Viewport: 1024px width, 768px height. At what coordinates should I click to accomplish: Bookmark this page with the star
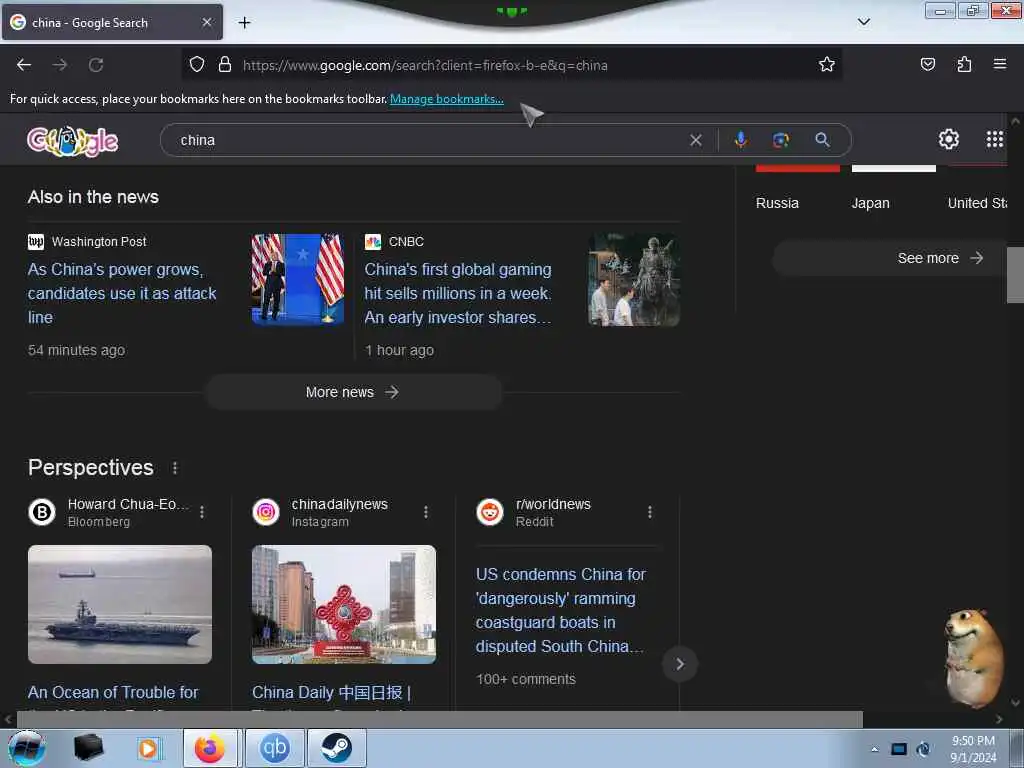click(827, 64)
